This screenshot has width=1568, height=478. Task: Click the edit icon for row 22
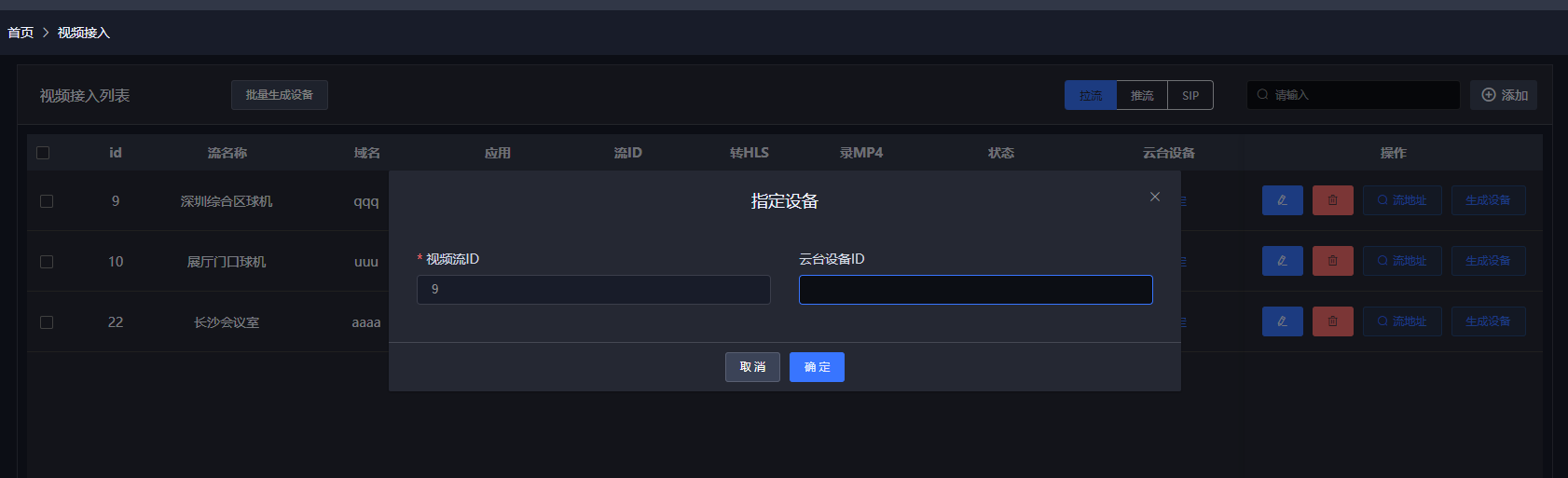point(1282,321)
